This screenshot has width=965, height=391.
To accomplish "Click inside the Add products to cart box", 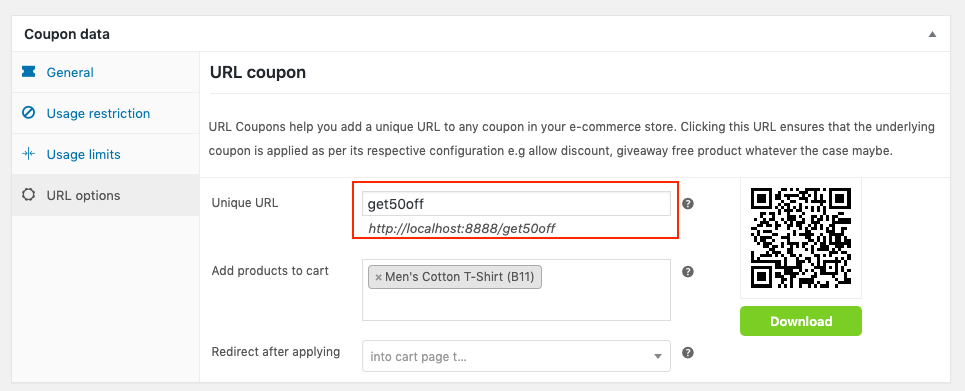I will pos(516,290).
